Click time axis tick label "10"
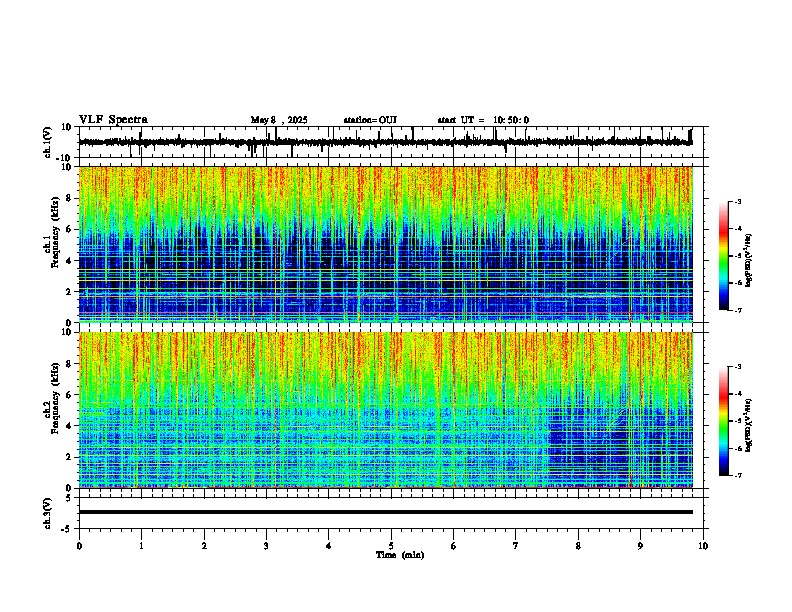The image size is (792, 612). [x=703, y=546]
